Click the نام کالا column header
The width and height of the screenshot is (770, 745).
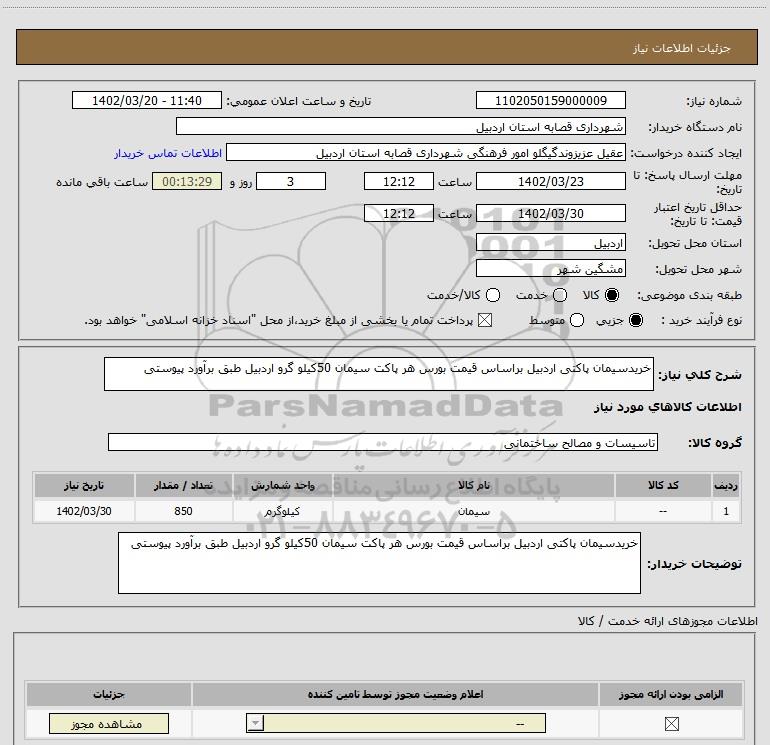(x=474, y=485)
